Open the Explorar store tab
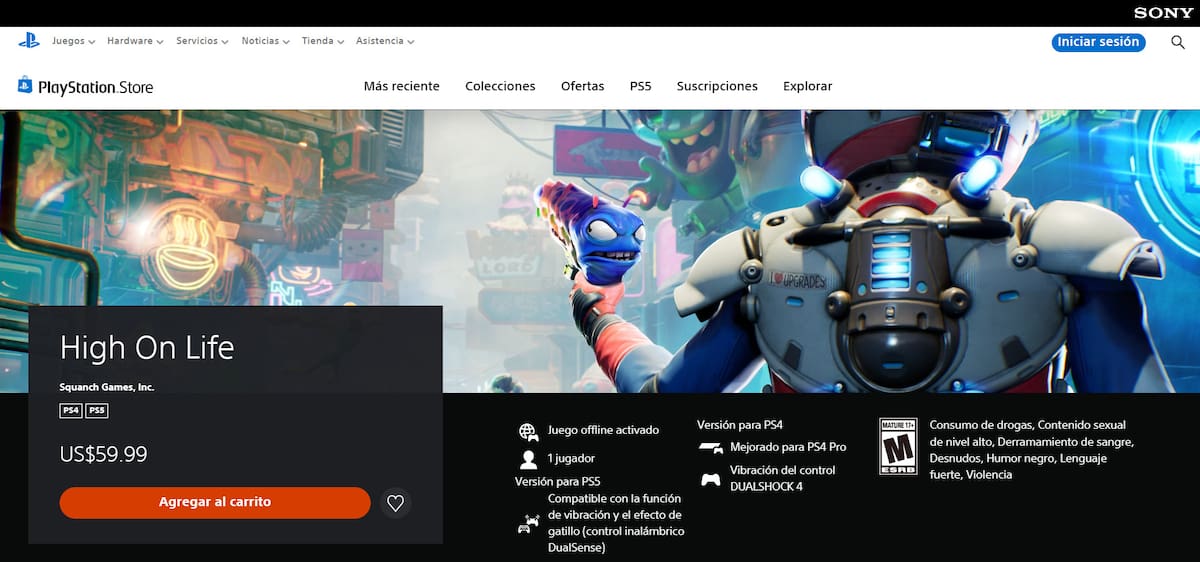1200x562 pixels. 808,86
